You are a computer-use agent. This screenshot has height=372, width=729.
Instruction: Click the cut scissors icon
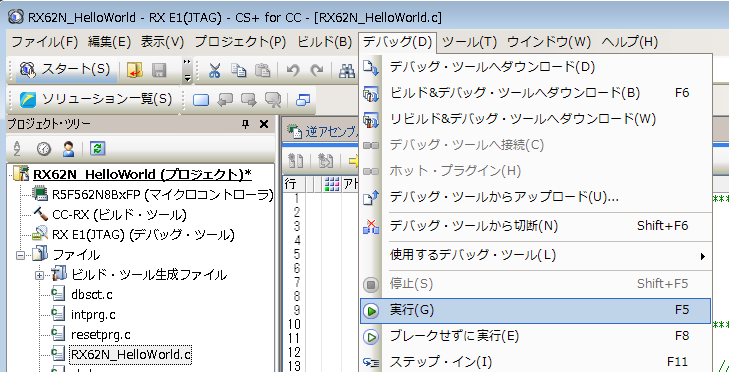(x=214, y=71)
